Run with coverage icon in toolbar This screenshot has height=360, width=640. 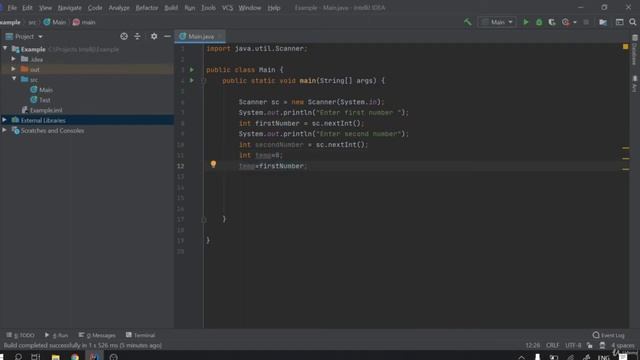[x=552, y=22]
